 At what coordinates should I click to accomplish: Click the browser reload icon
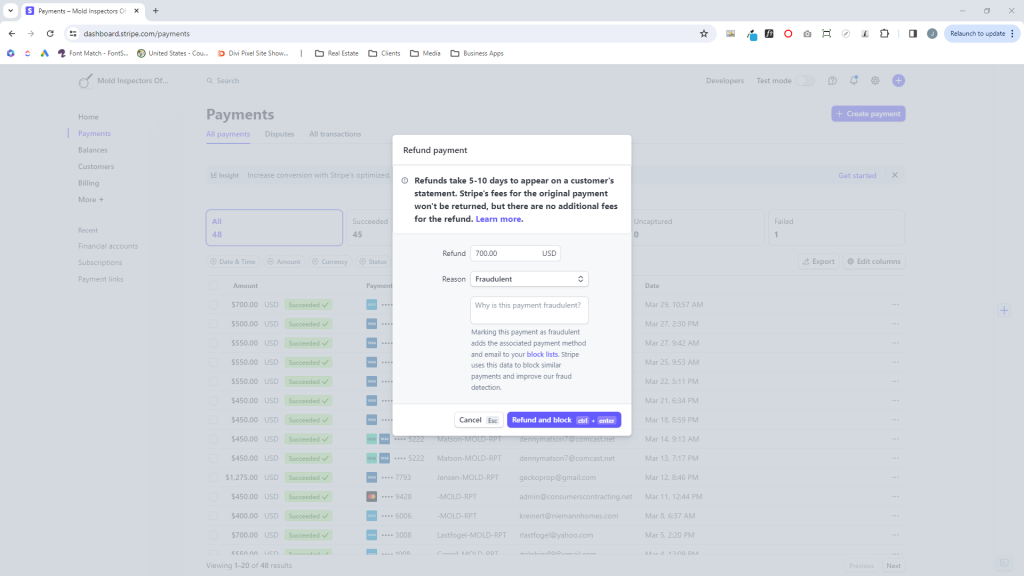tap(50, 33)
